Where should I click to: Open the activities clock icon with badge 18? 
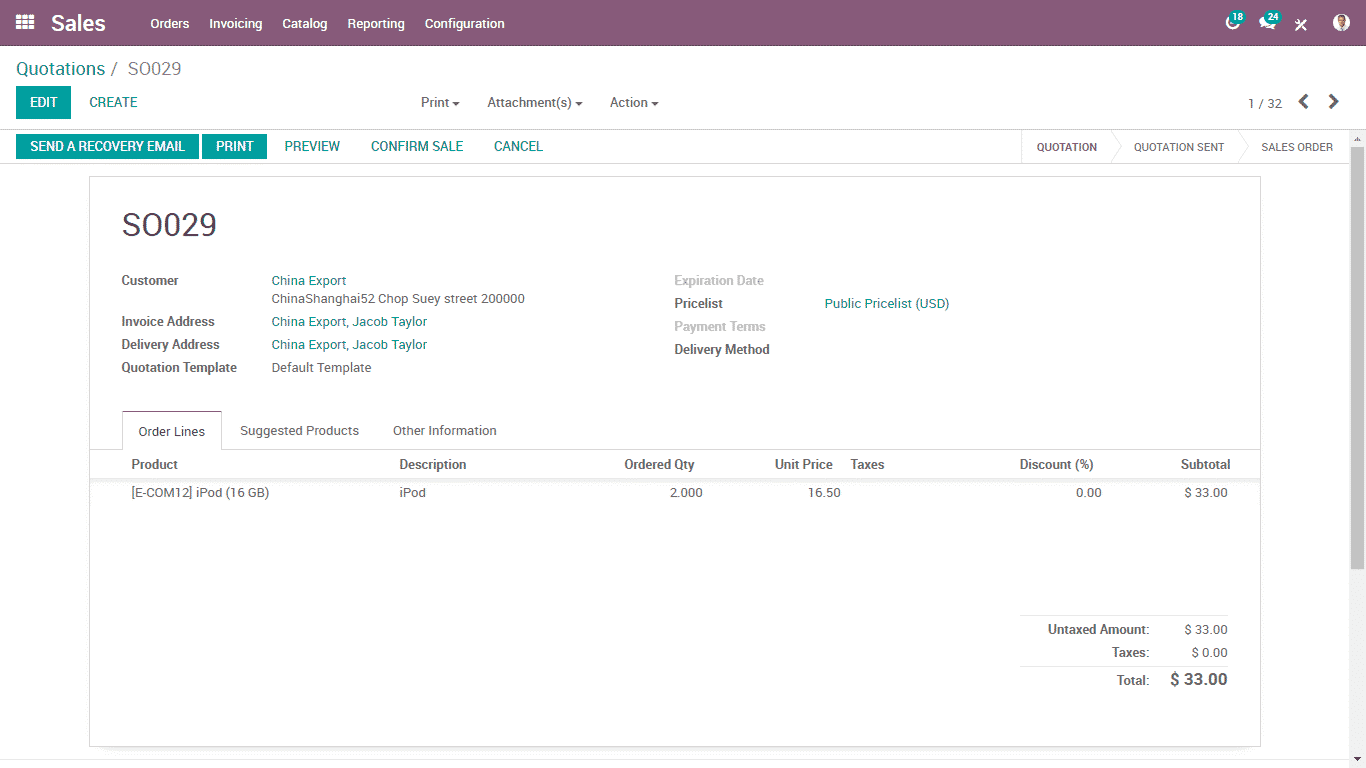click(x=1234, y=22)
